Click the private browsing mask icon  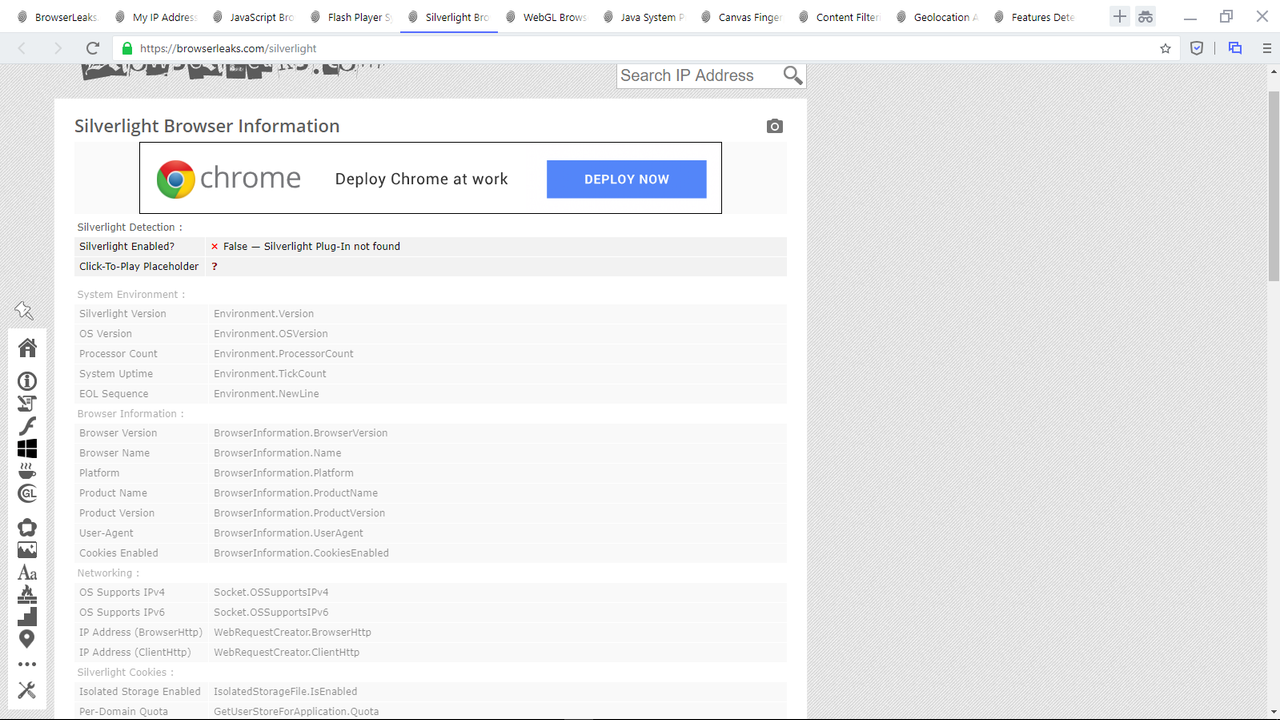click(x=1145, y=17)
